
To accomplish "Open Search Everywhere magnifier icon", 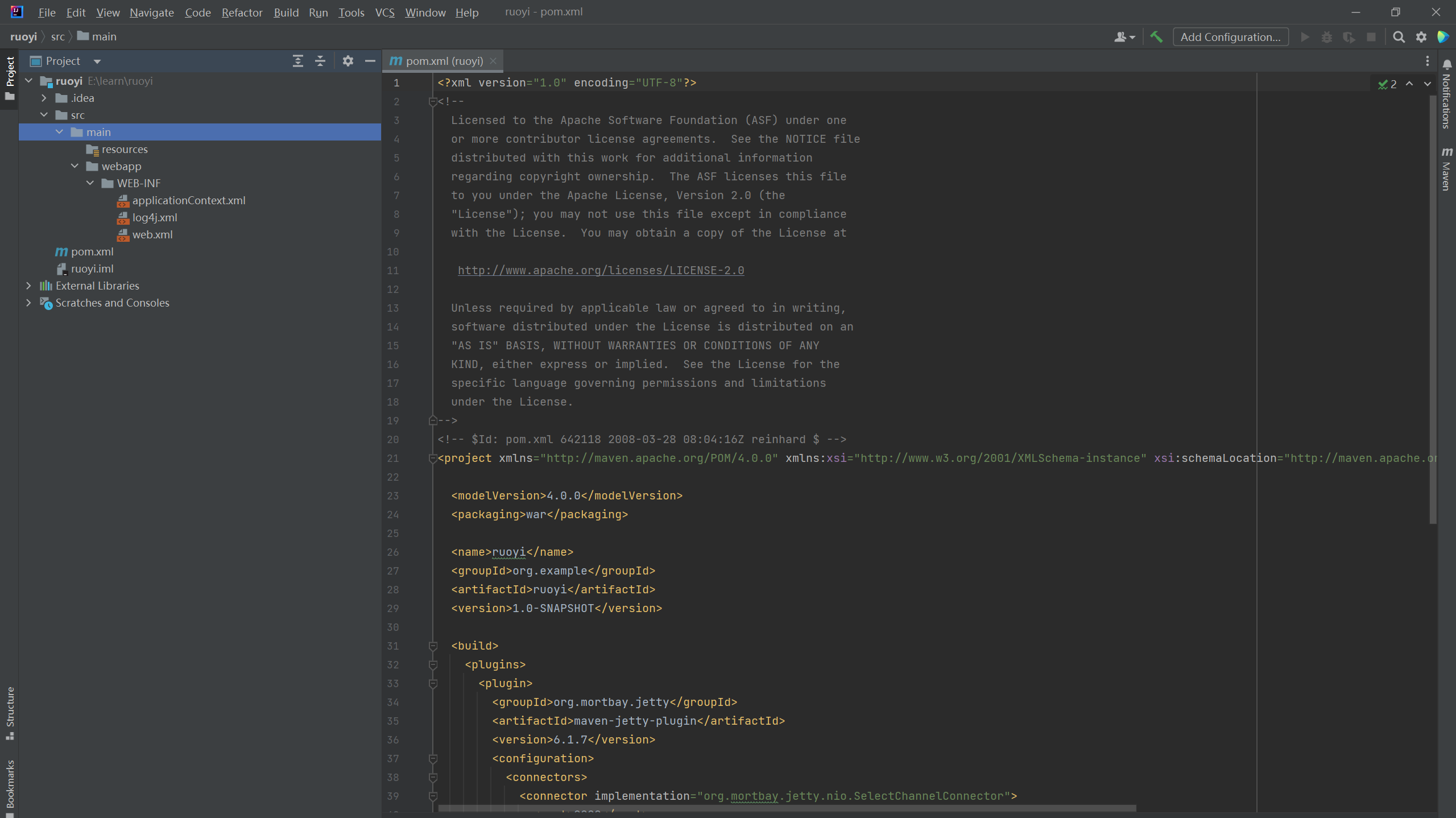I will (1399, 37).
